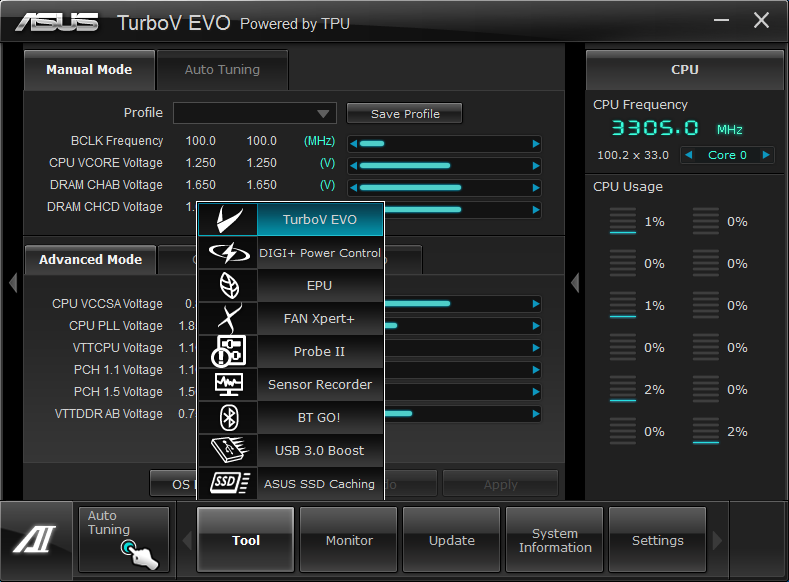Click the Sensor Recorder graph icon
Viewport: 789px width, 582px height.
tap(228, 385)
